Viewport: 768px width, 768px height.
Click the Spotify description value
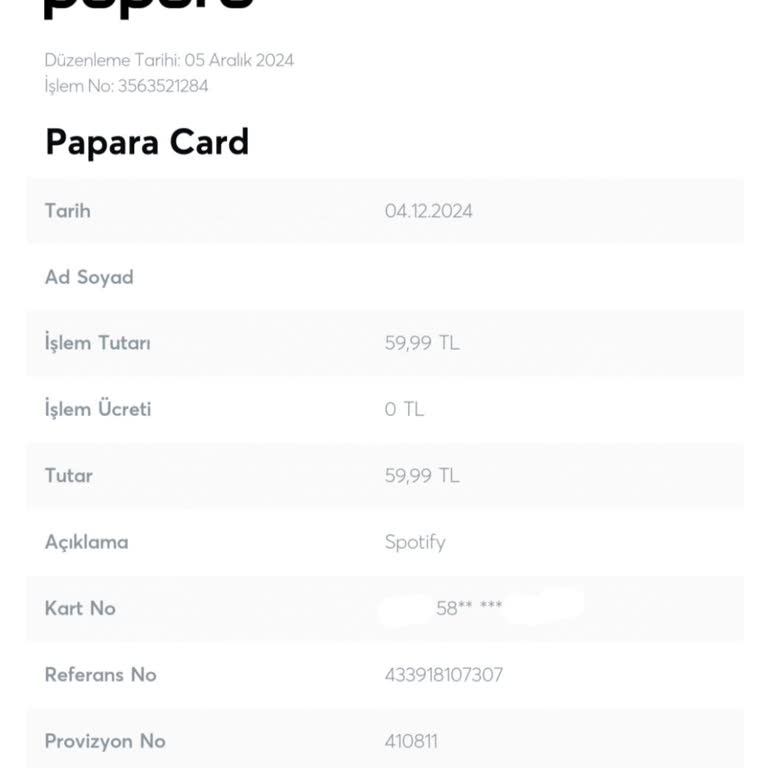click(x=415, y=542)
